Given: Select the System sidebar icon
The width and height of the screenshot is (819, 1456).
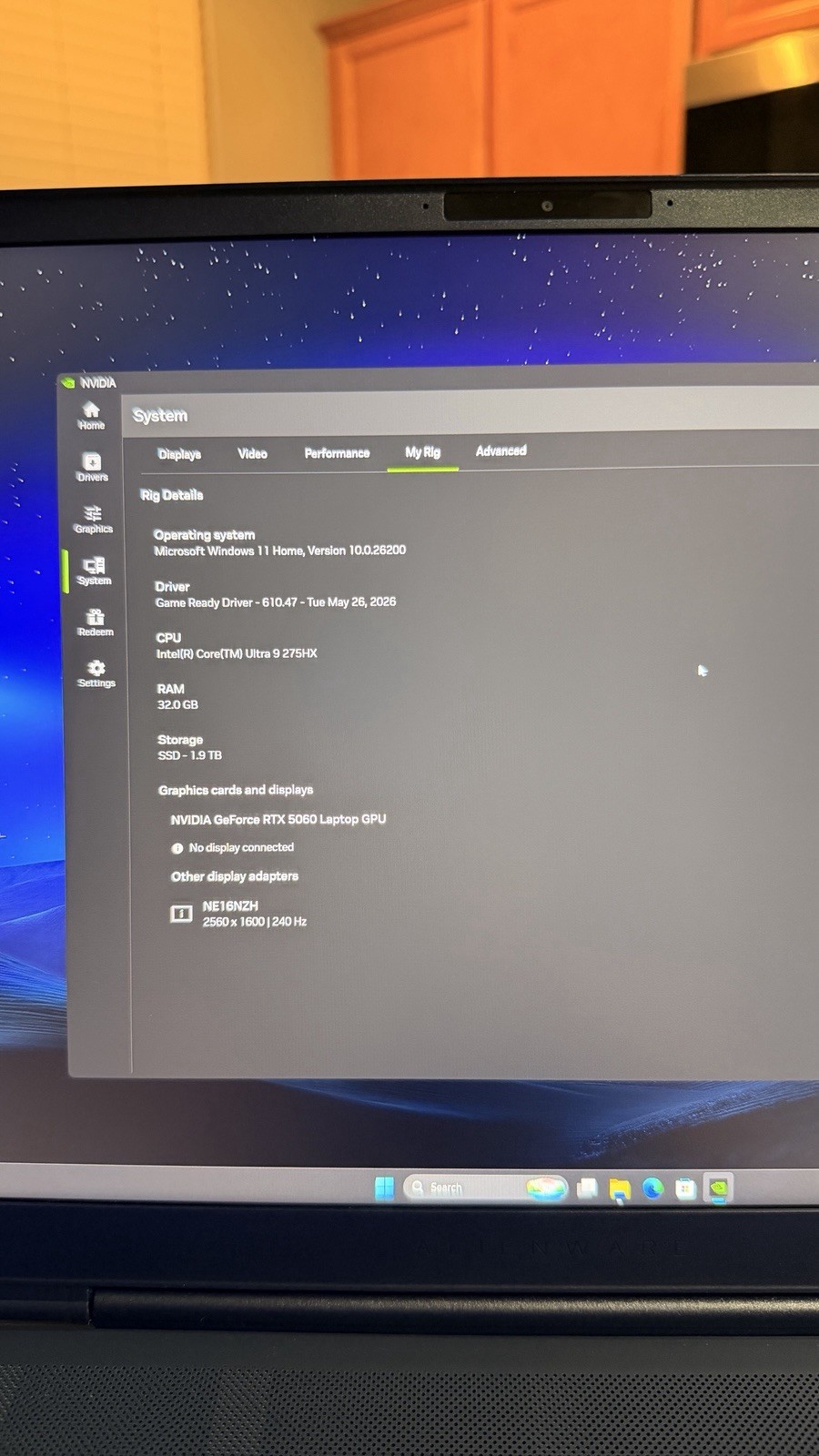Looking at the screenshot, I should coord(94,571).
